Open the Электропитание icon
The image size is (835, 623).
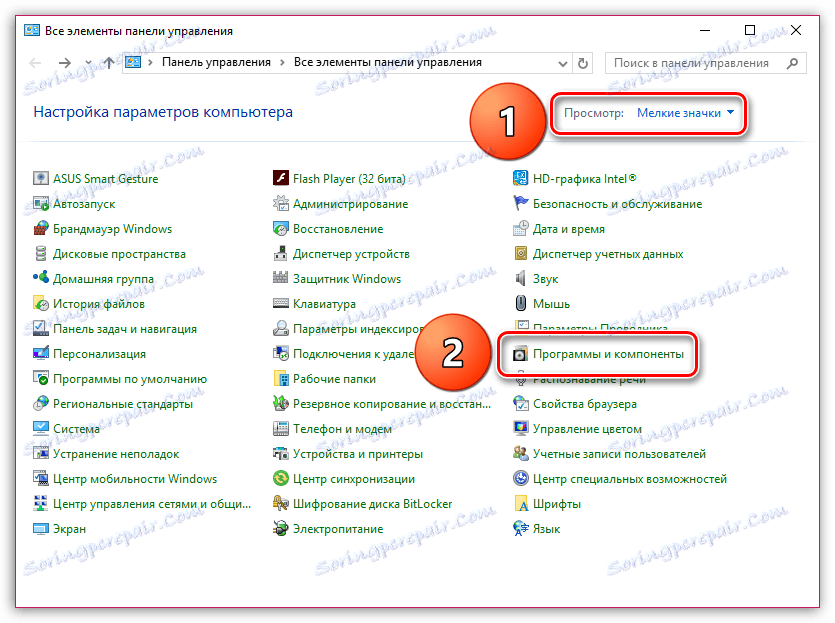281,529
